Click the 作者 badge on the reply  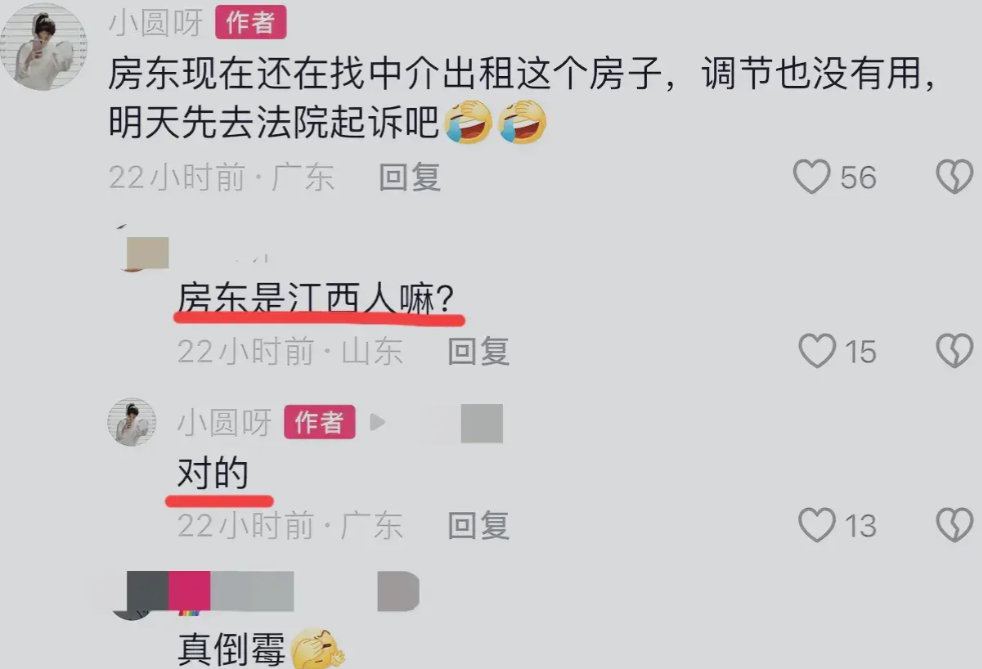[x=319, y=422]
